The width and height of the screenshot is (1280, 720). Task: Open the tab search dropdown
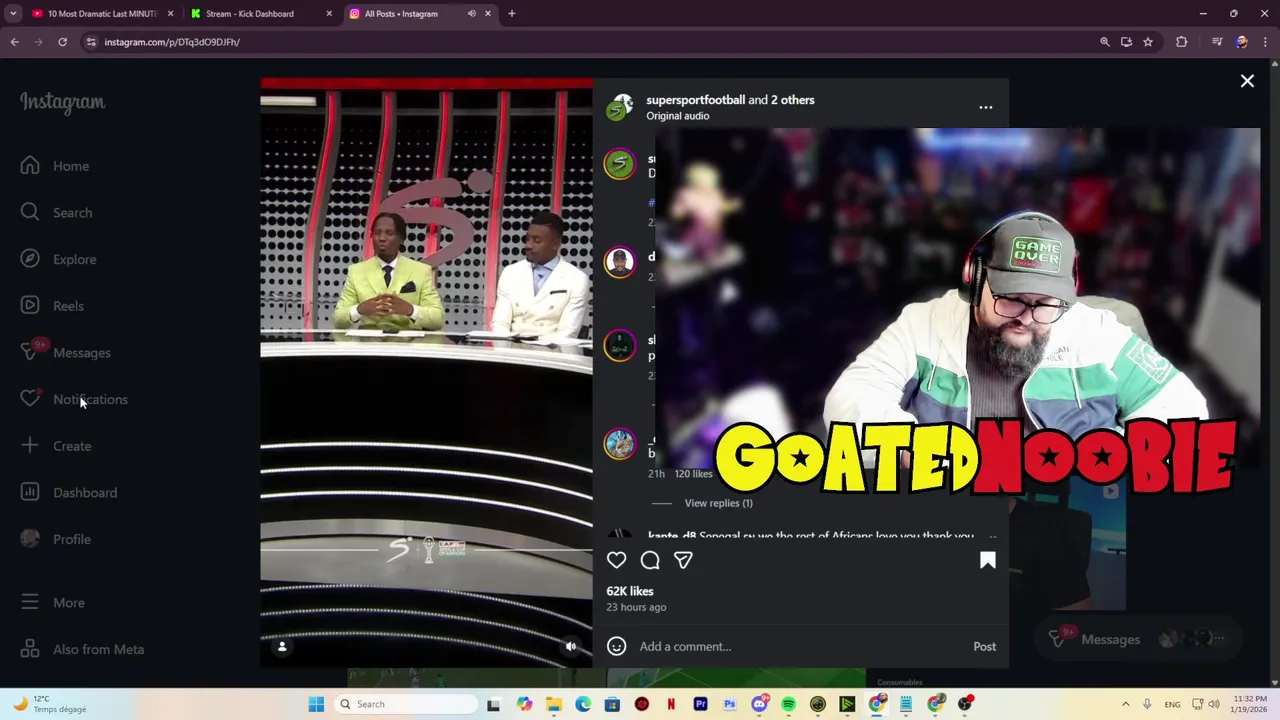[x=13, y=14]
